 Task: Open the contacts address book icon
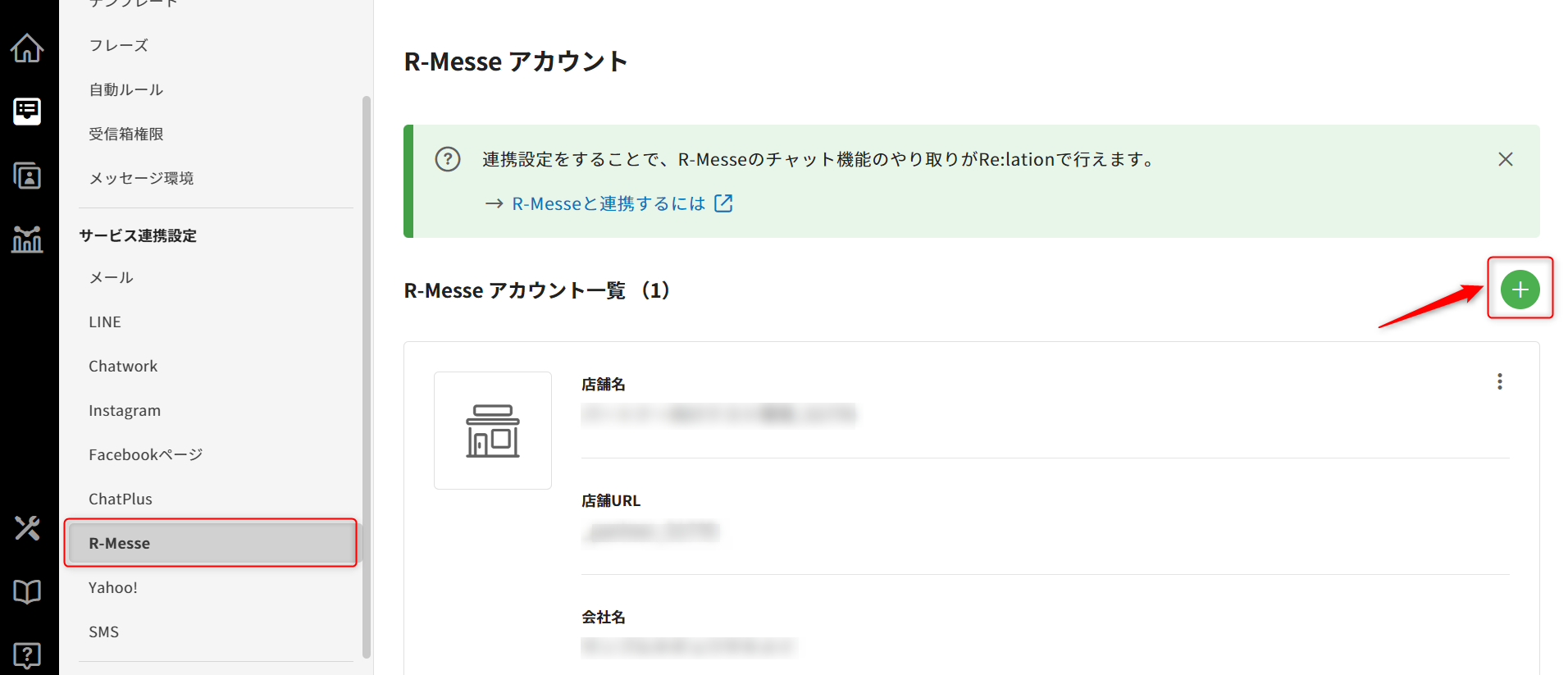click(27, 176)
